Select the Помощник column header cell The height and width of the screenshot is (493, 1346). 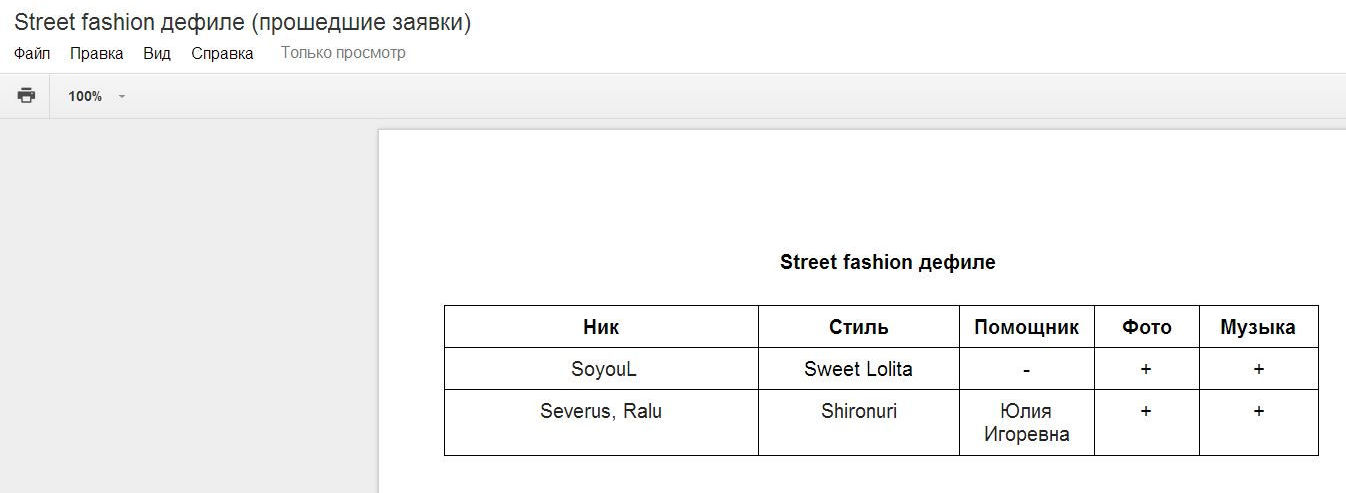point(1026,327)
